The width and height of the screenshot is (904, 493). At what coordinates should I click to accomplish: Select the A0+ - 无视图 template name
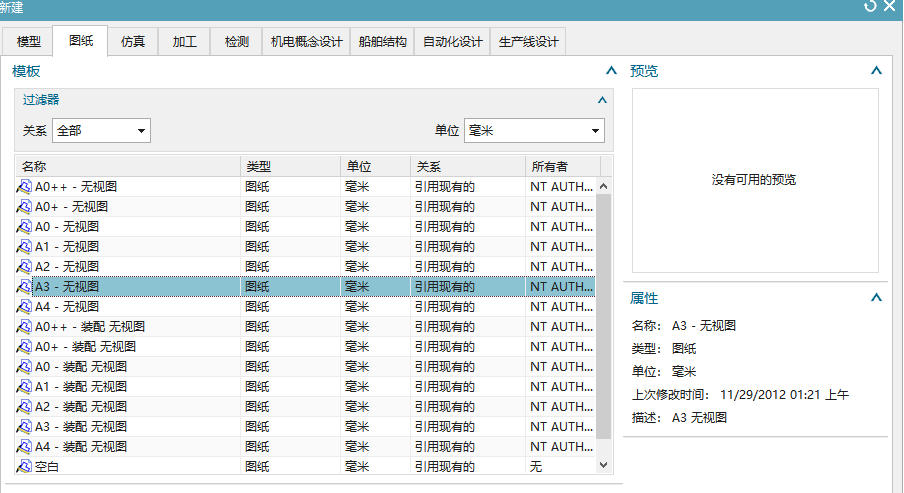pyautogui.click(x=71, y=206)
